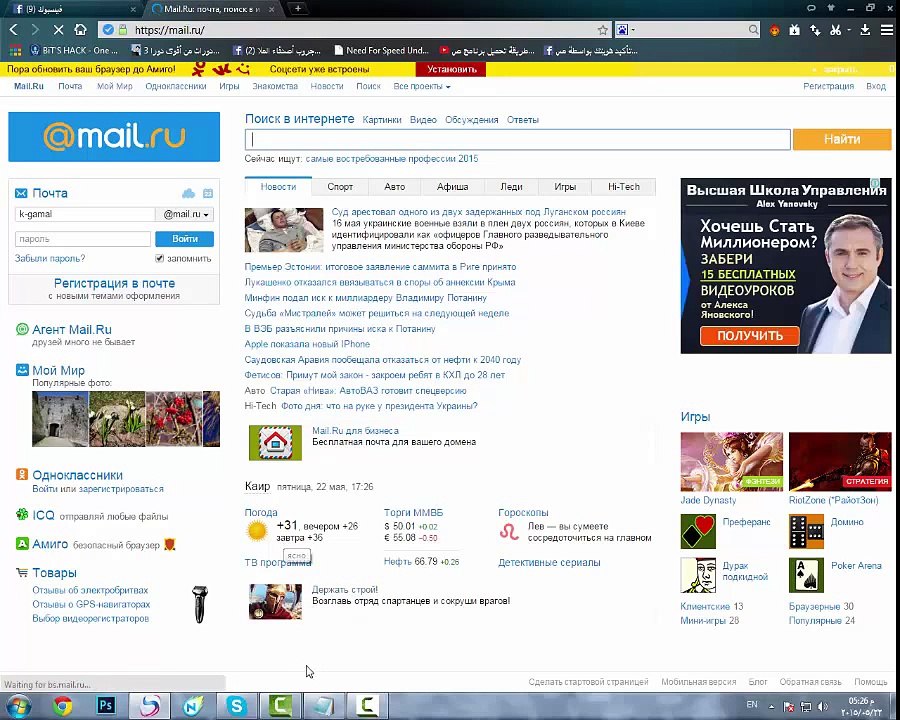This screenshot has width=900, height=720.
Task: Open the Need For Speed bookmark
Action: pos(381,51)
